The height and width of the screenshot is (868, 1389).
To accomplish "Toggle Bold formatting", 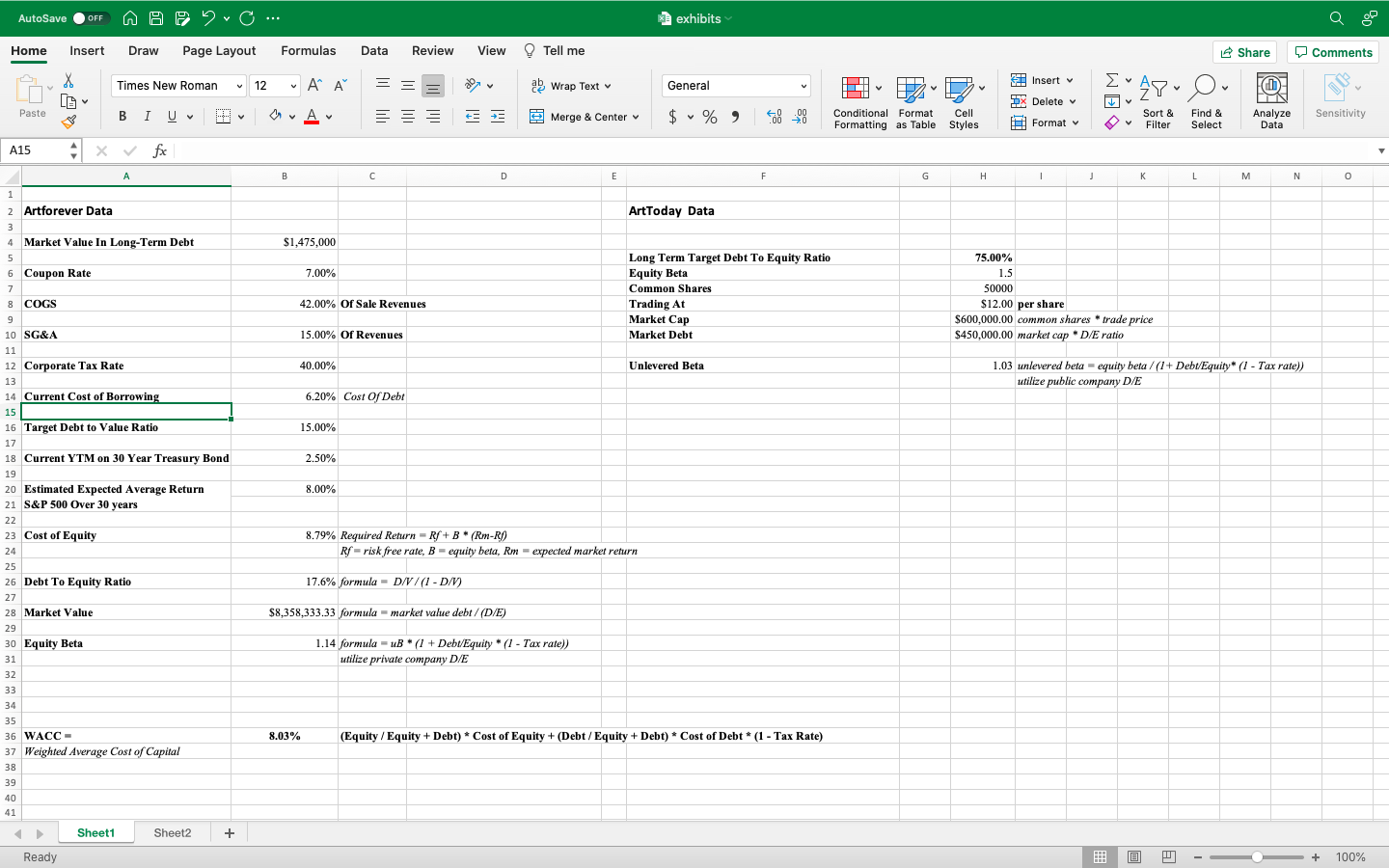I will pos(123,117).
